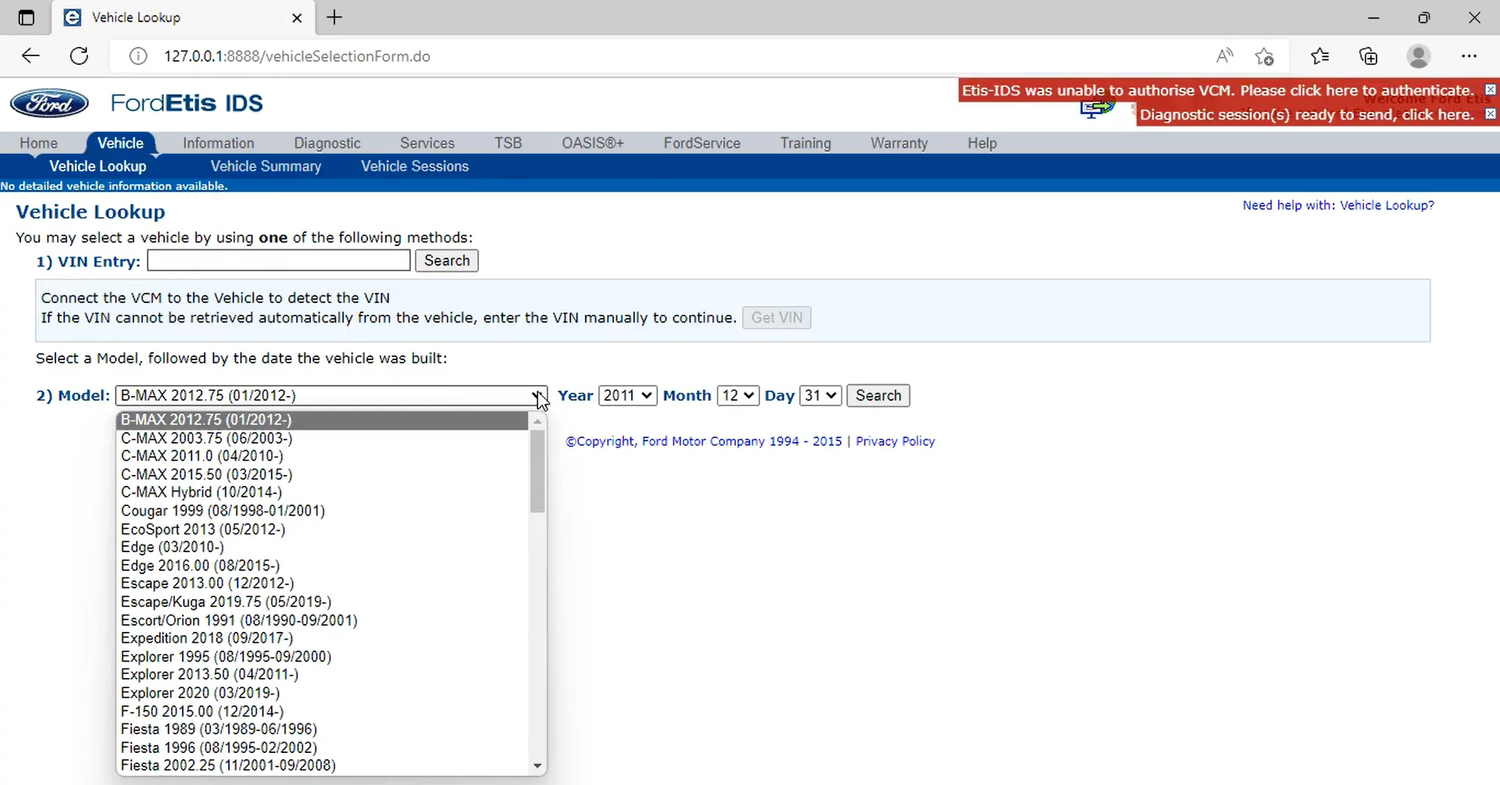The height and width of the screenshot is (785, 1500).
Task: Open the Year dropdown showing 2011
Action: 627,395
